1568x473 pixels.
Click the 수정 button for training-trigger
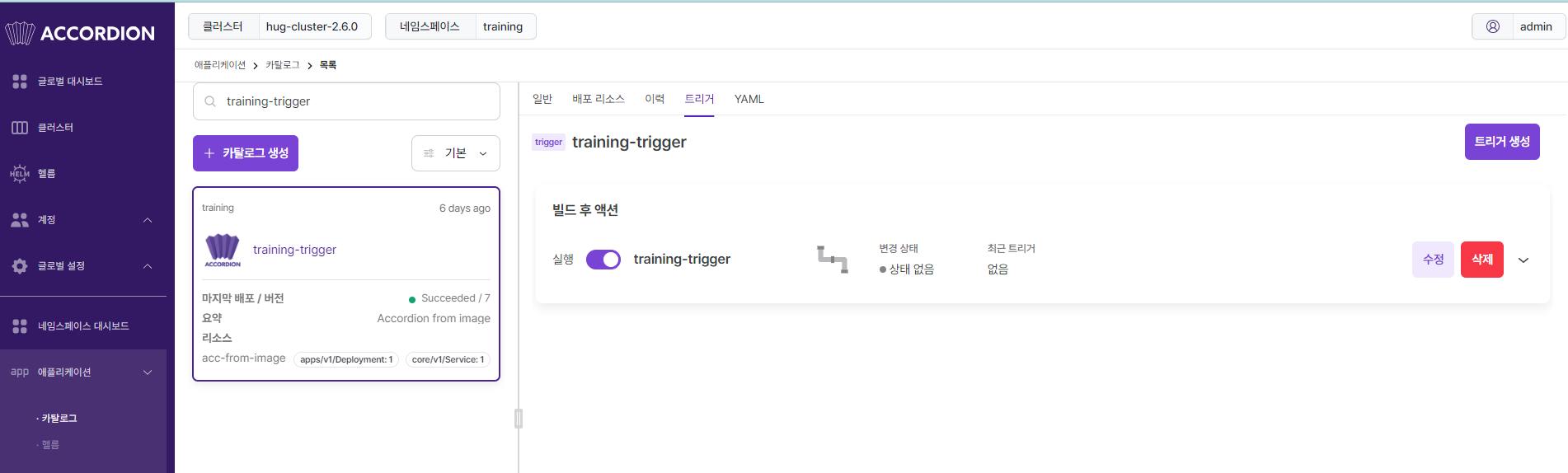(x=1433, y=260)
